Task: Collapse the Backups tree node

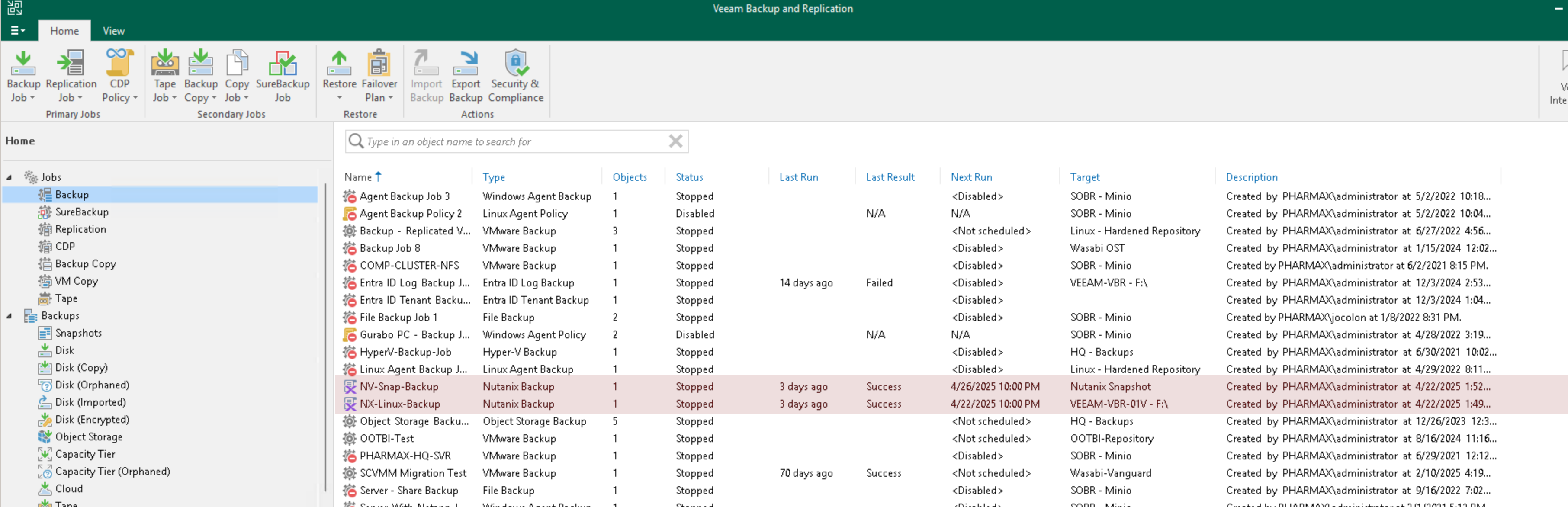Action: point(9,316)
